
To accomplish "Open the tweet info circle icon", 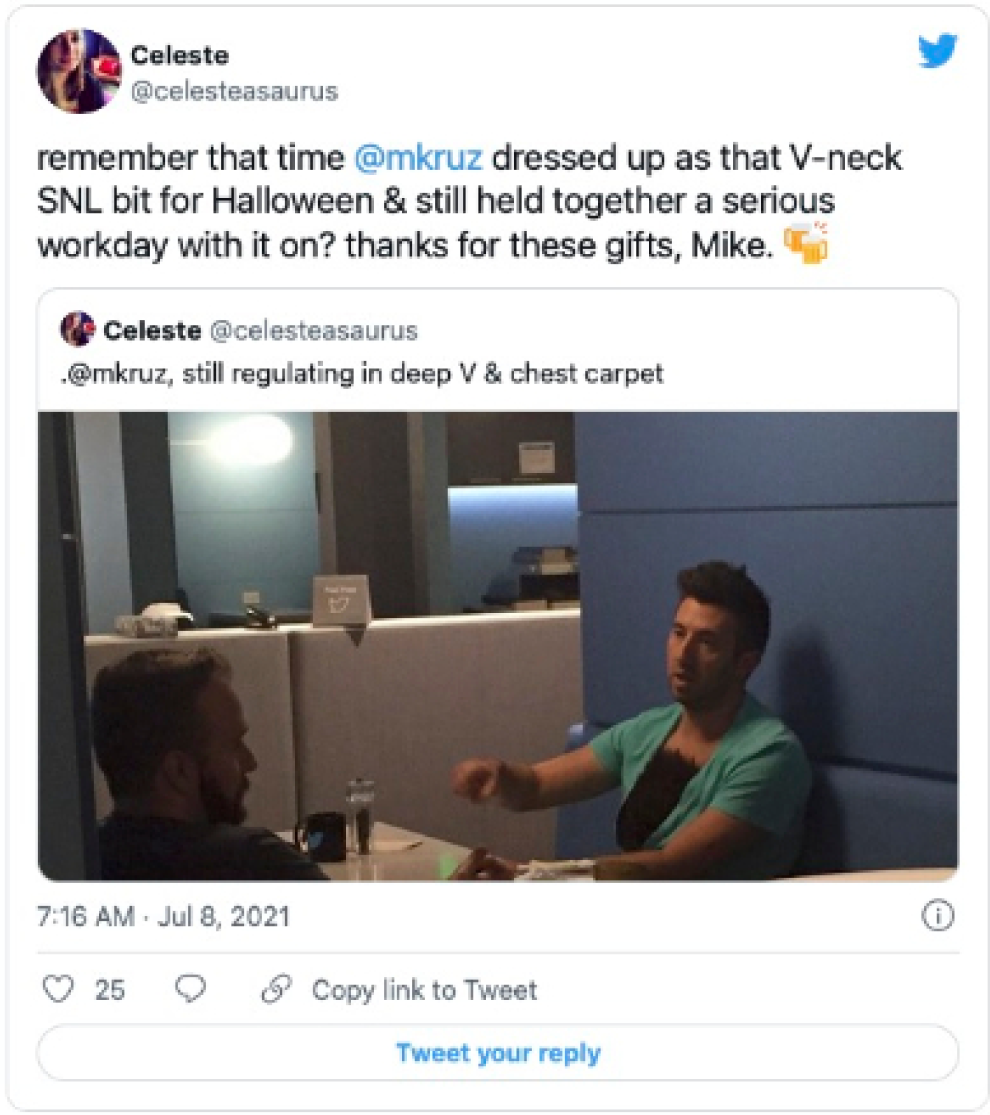I will tap(937, 916).
